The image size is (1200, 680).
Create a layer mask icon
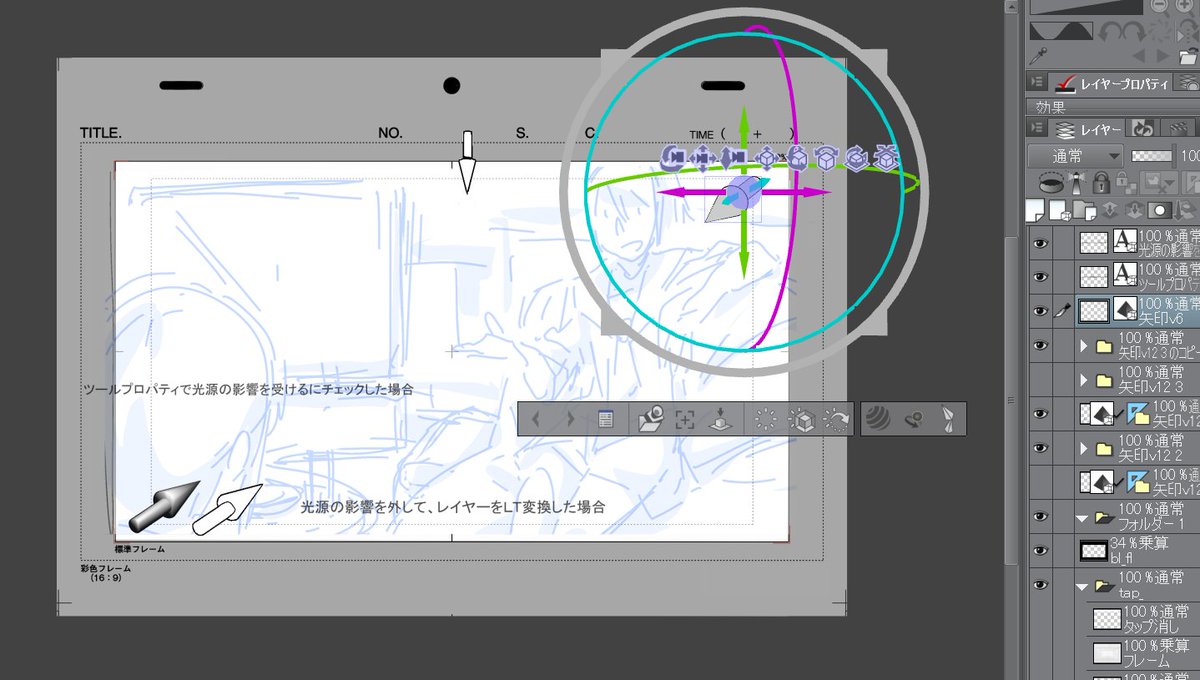tap(1159, 209)
